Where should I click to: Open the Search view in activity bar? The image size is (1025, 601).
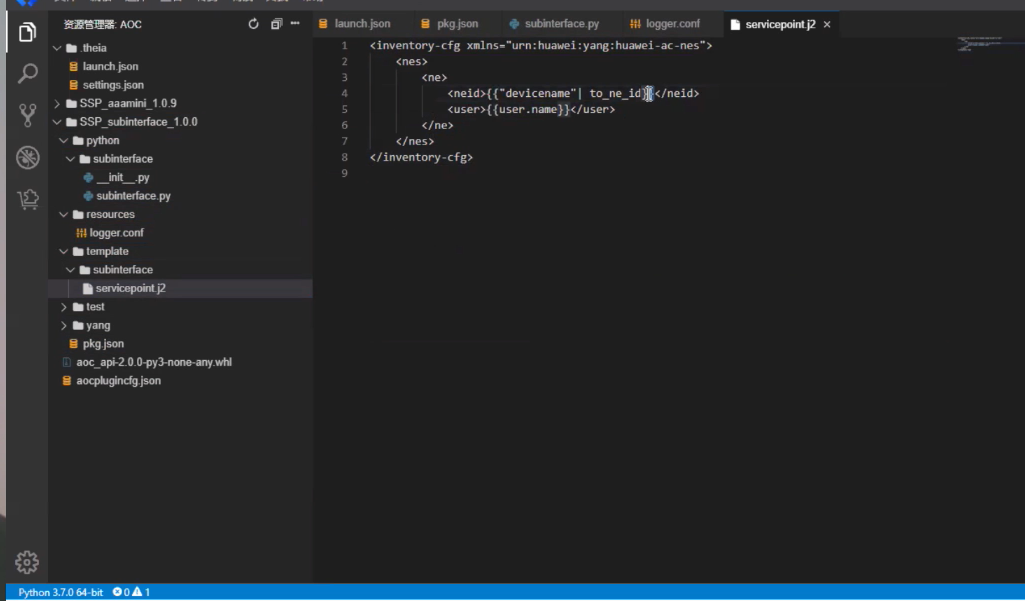coord(27,74)
